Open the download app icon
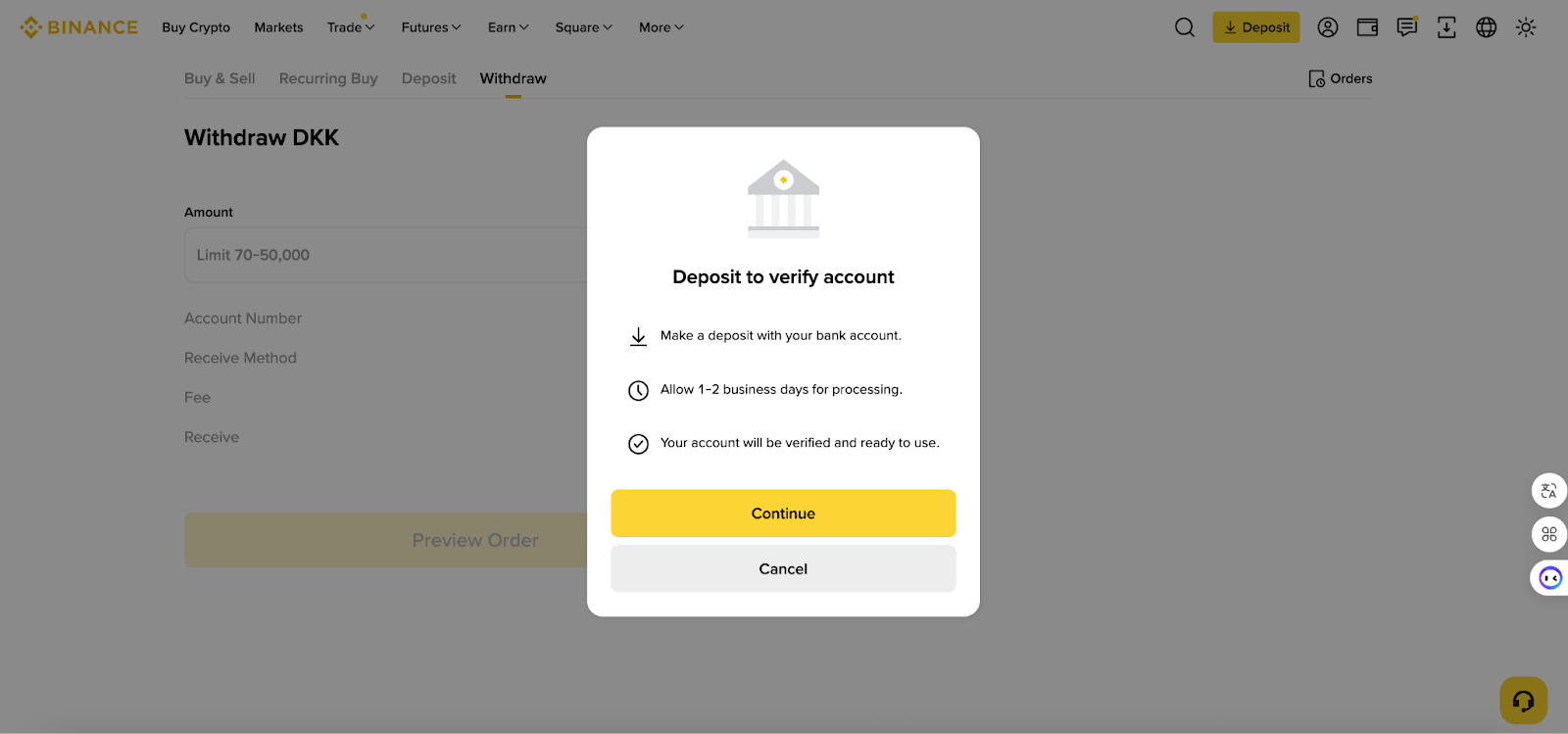1568x734 pixels. (1446, 27)
